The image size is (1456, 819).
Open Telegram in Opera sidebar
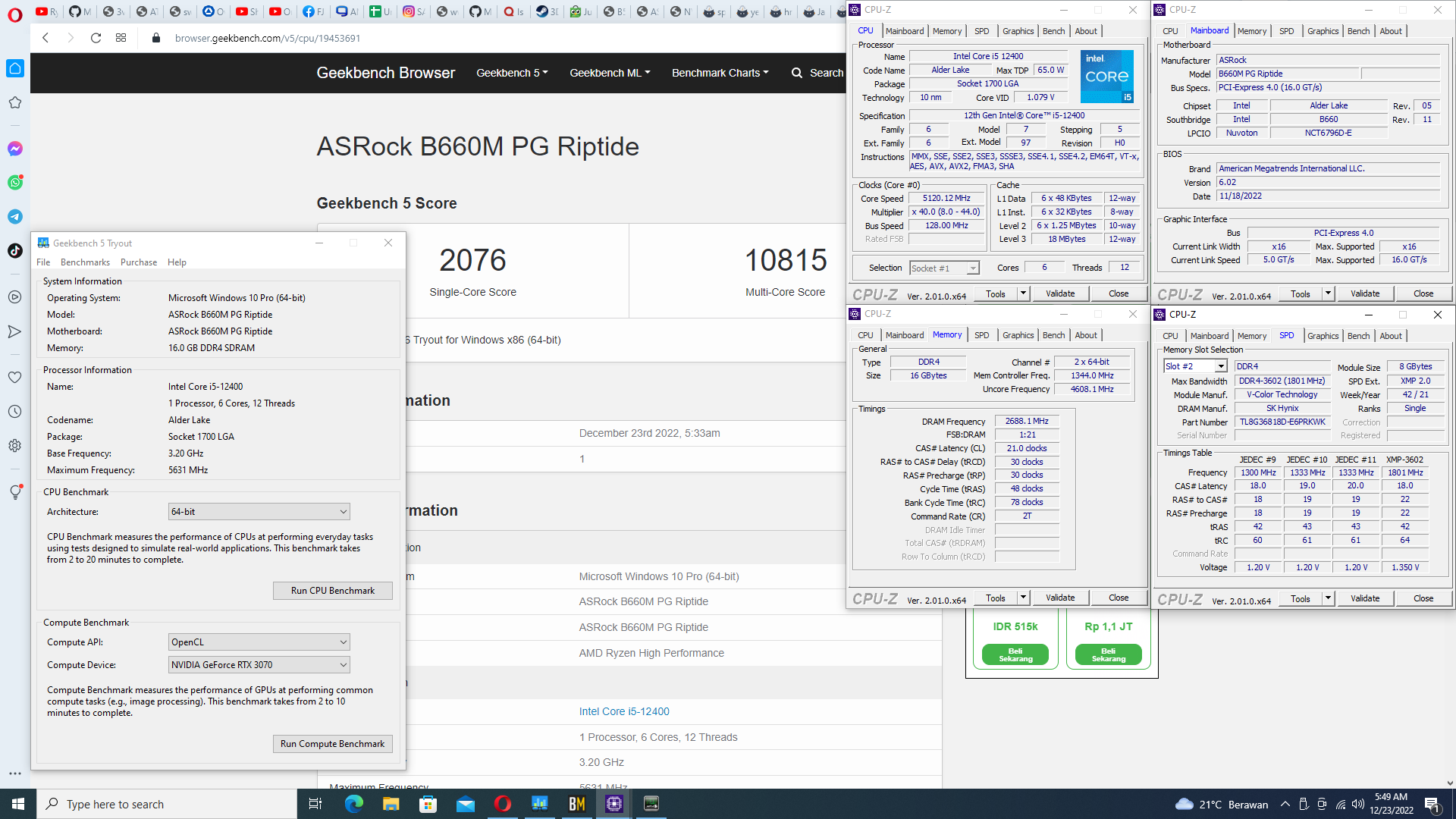[x=15, y=217]
